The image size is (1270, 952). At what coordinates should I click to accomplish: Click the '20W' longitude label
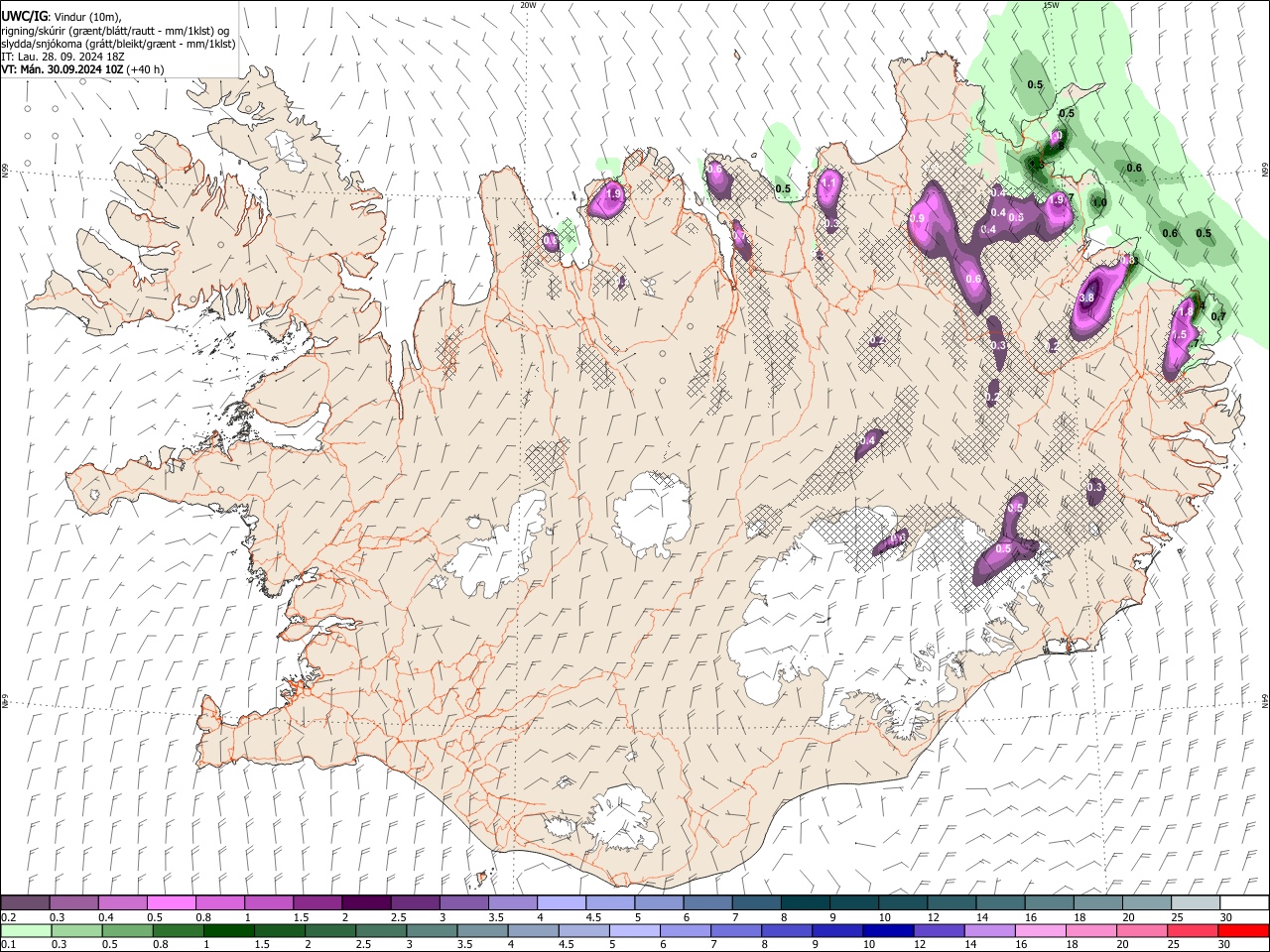529,5
